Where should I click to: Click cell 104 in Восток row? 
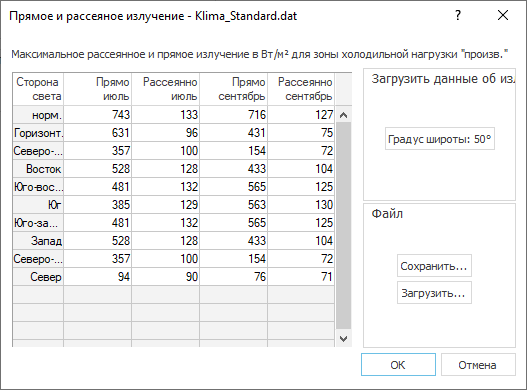click(x=301, y=169)
